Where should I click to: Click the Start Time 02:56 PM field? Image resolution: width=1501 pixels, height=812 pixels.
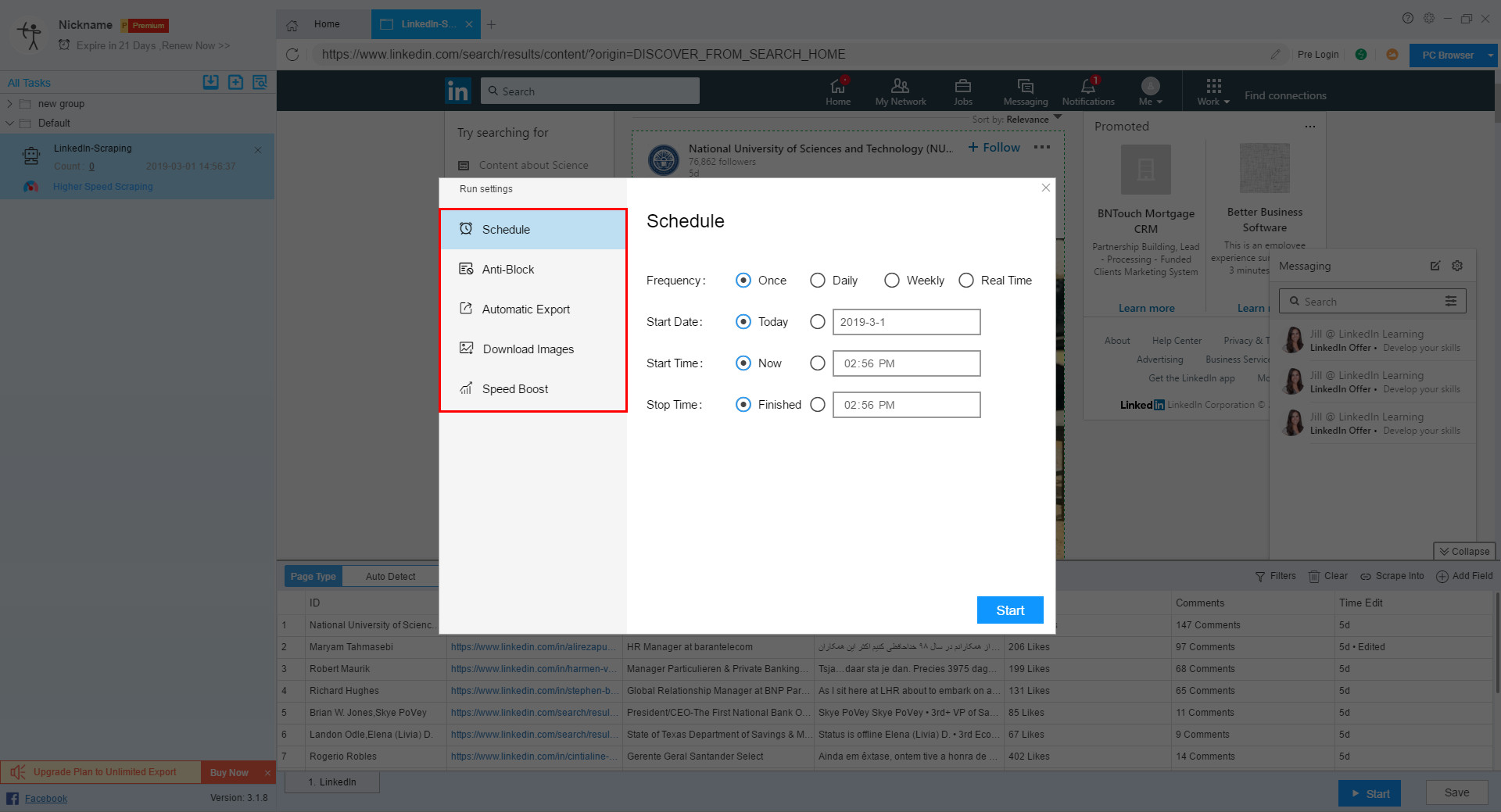(x=906, y=363)
